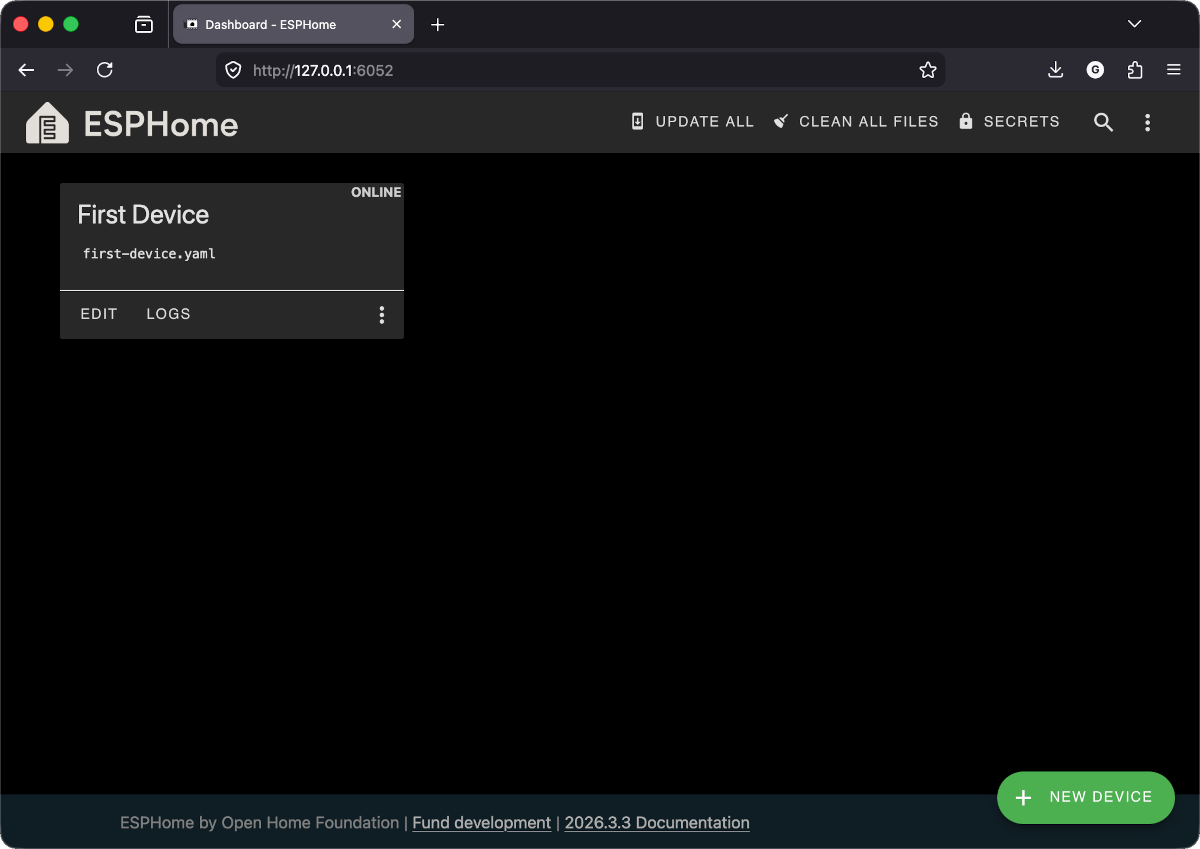Click the ESPHome house logo
1200x849 pixels.
pyautogui.click(x=47, y=123)
